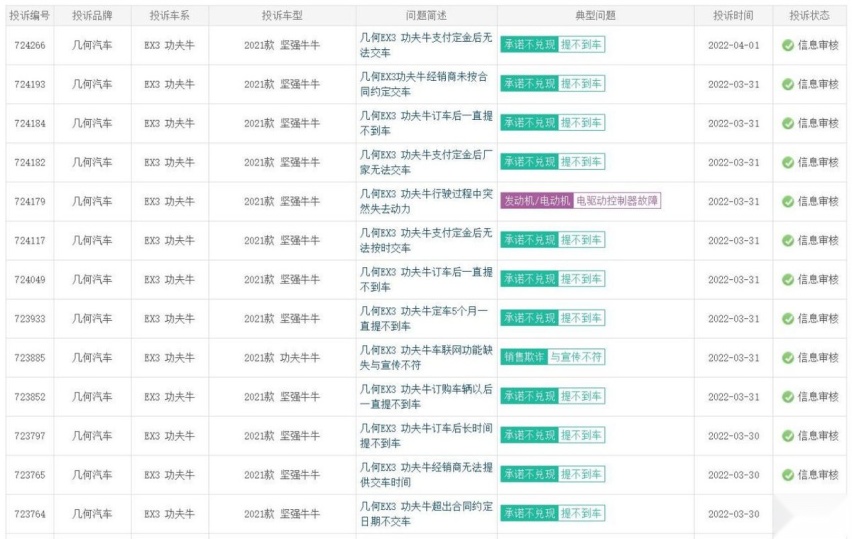Image resolution: width=852 pixels, height=539 pixels.
Task: Click green check icon in row 723797
Action: point(788,436)
